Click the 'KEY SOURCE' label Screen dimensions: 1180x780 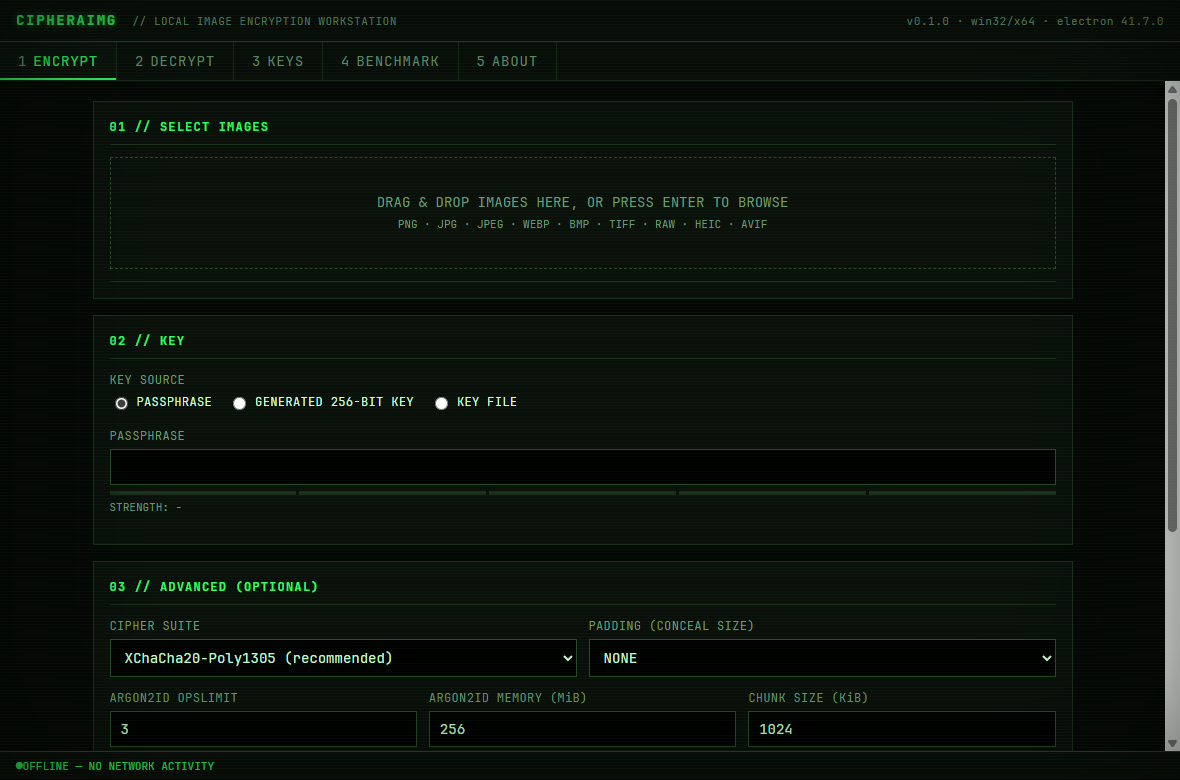click(147, 379)
